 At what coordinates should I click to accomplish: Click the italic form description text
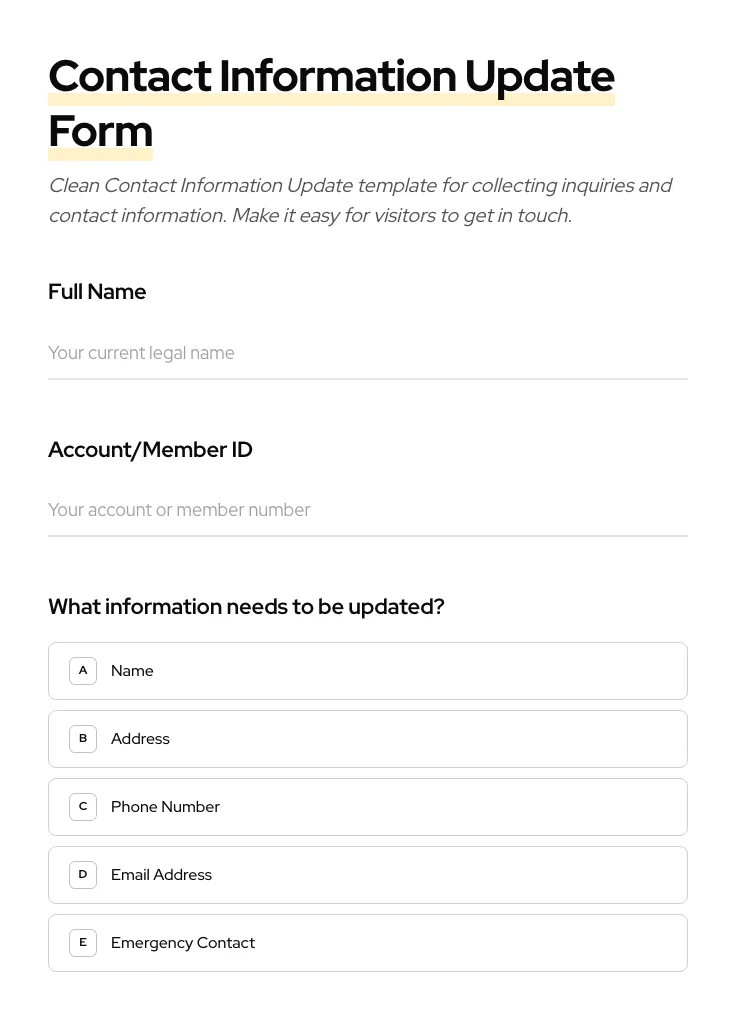[x=360, y=200]
